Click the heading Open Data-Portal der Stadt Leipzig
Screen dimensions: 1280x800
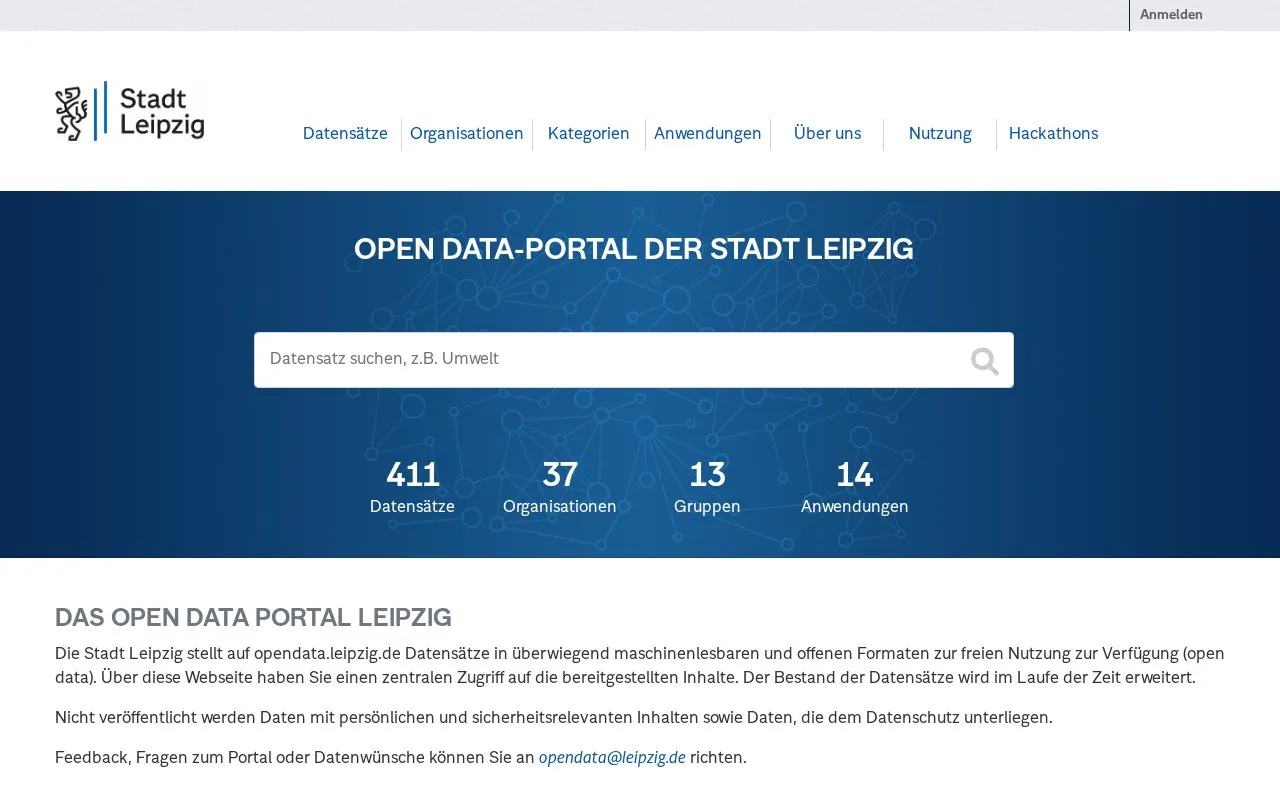click(x=634, y=249)
